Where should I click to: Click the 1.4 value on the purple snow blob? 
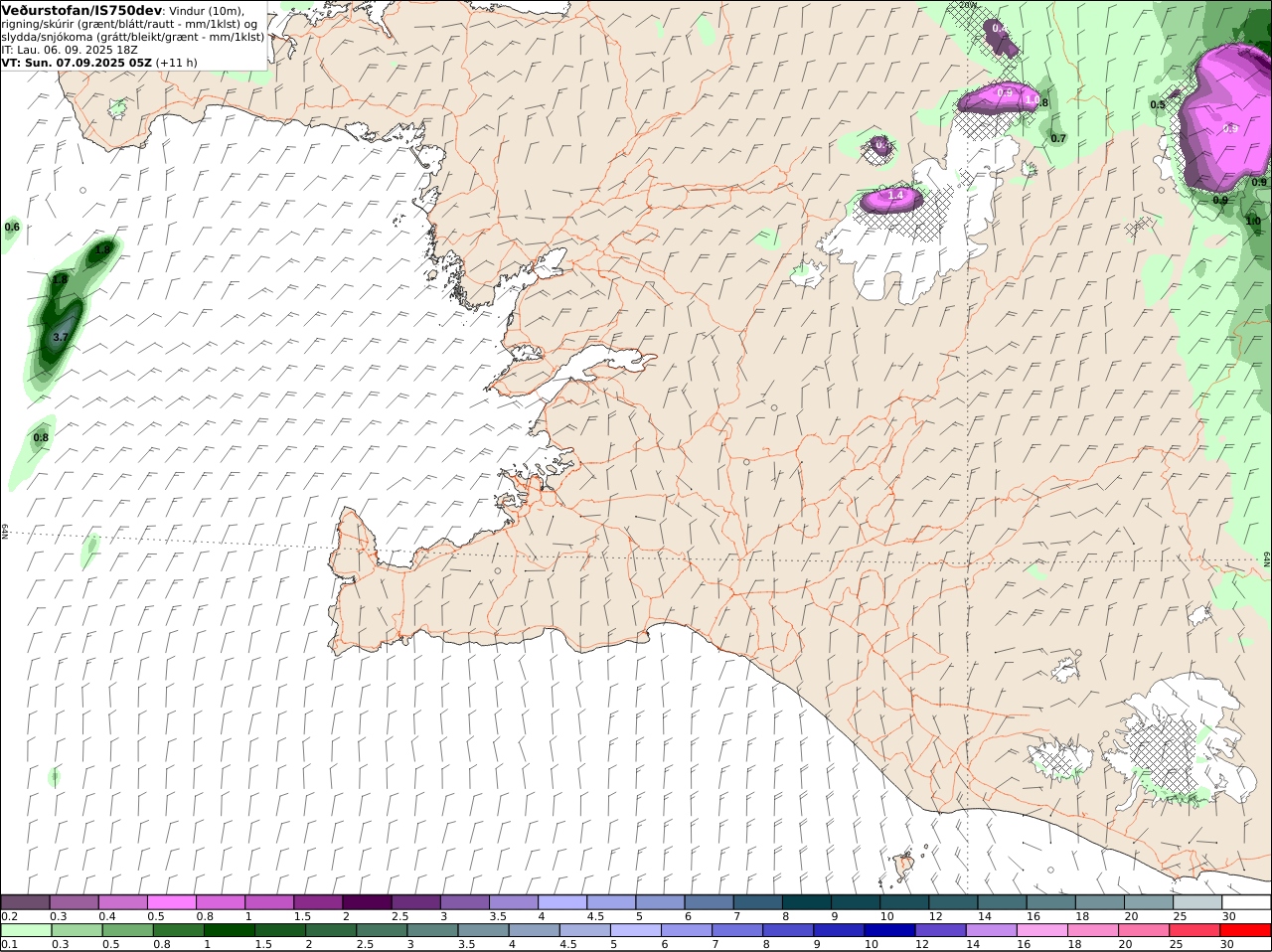(895, 196)
